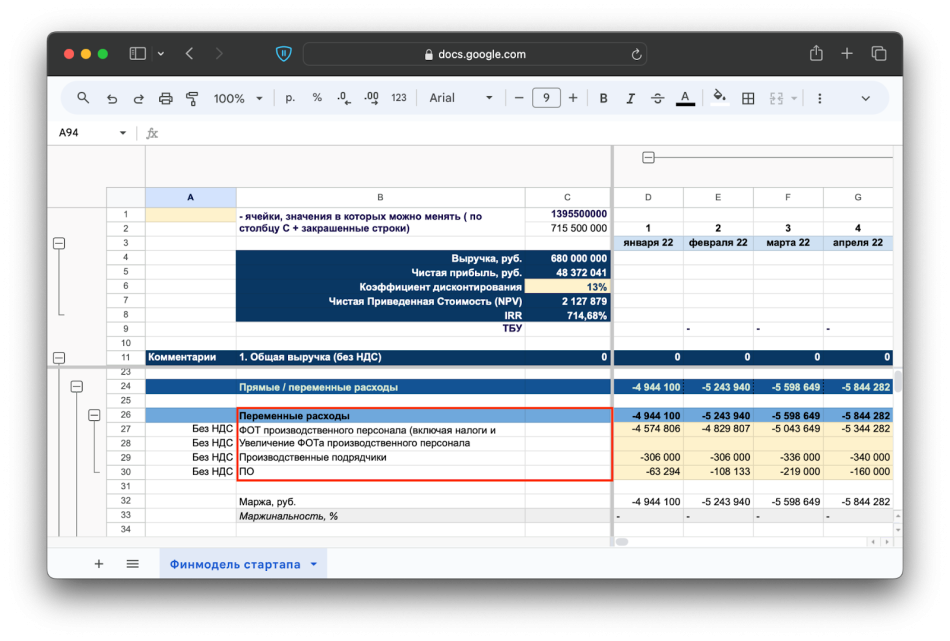Open the Borders tool

pos(747,98)
